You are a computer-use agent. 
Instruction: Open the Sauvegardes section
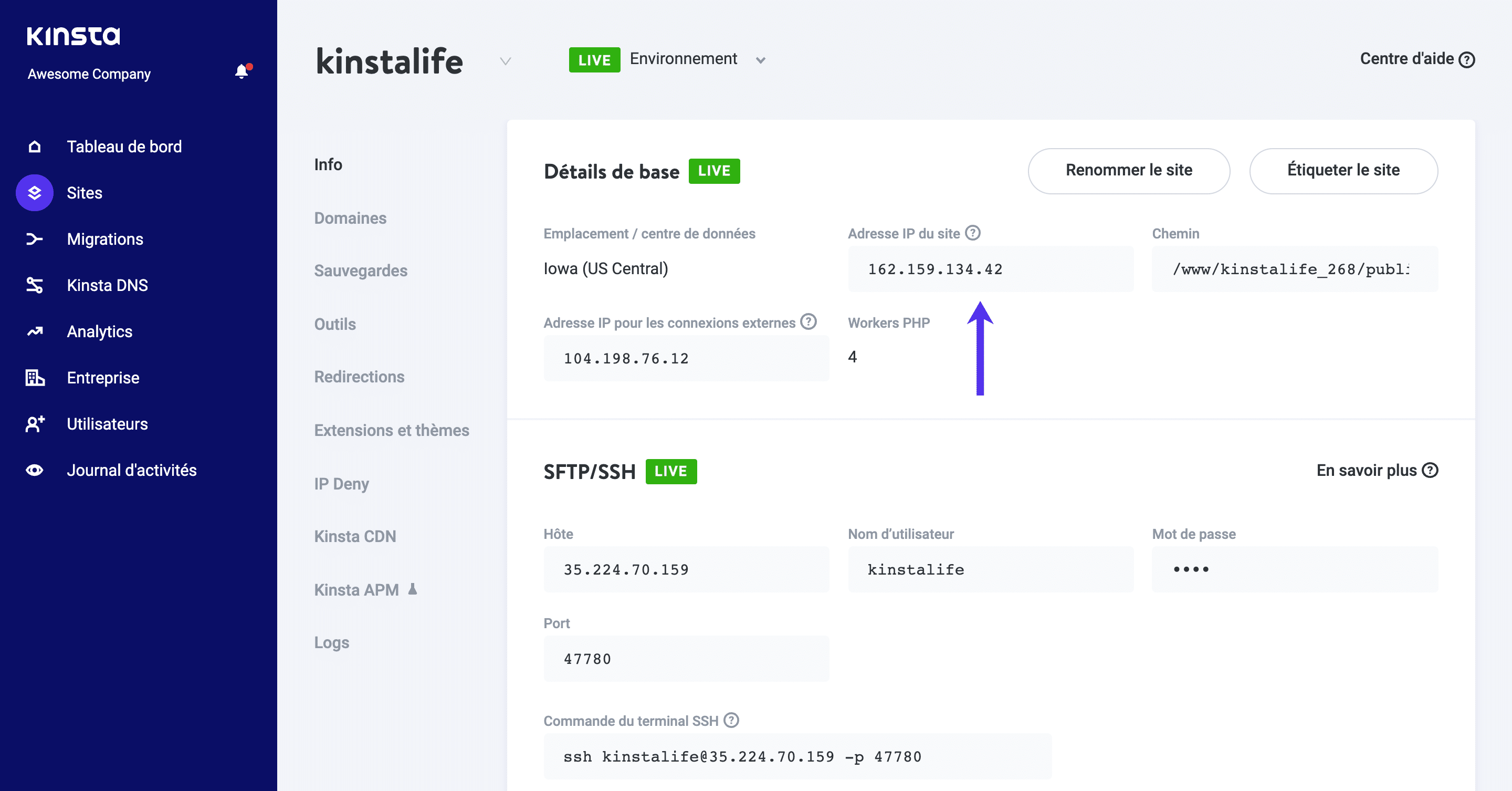[361, 271]
